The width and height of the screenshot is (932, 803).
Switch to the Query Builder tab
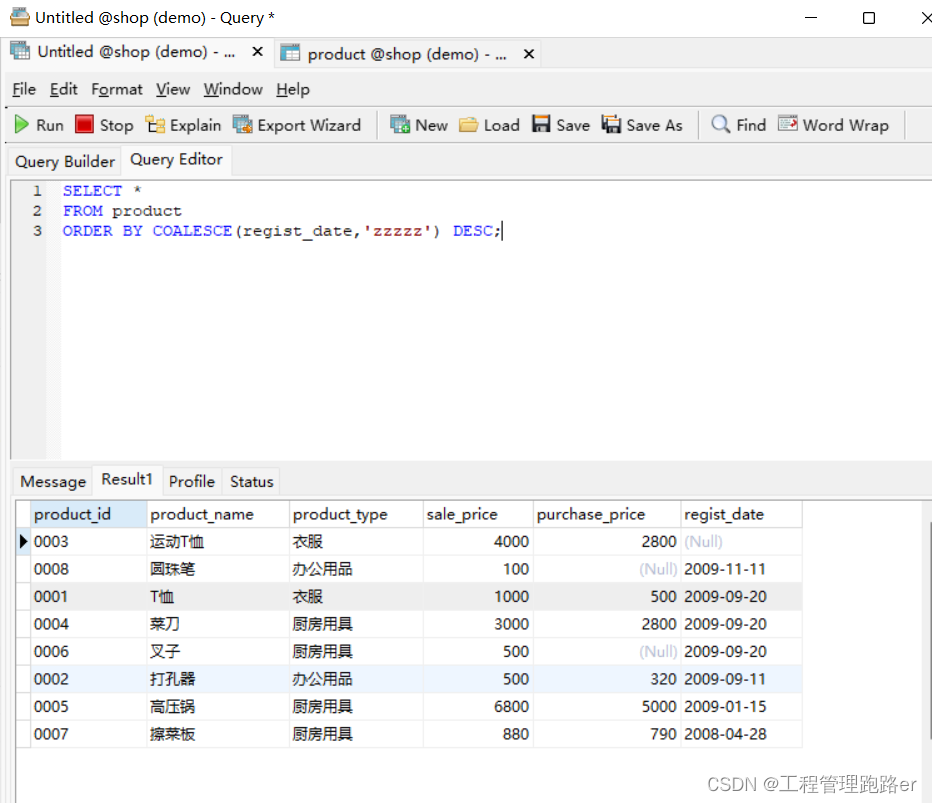point(63,161)
